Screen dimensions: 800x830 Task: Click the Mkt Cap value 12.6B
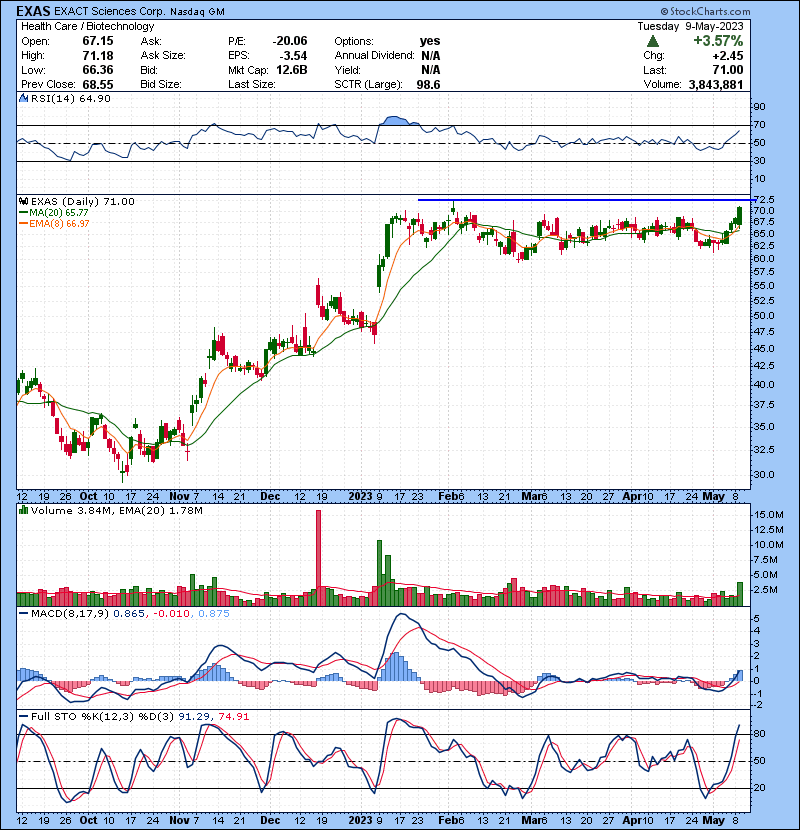click(x=292, y=70)
